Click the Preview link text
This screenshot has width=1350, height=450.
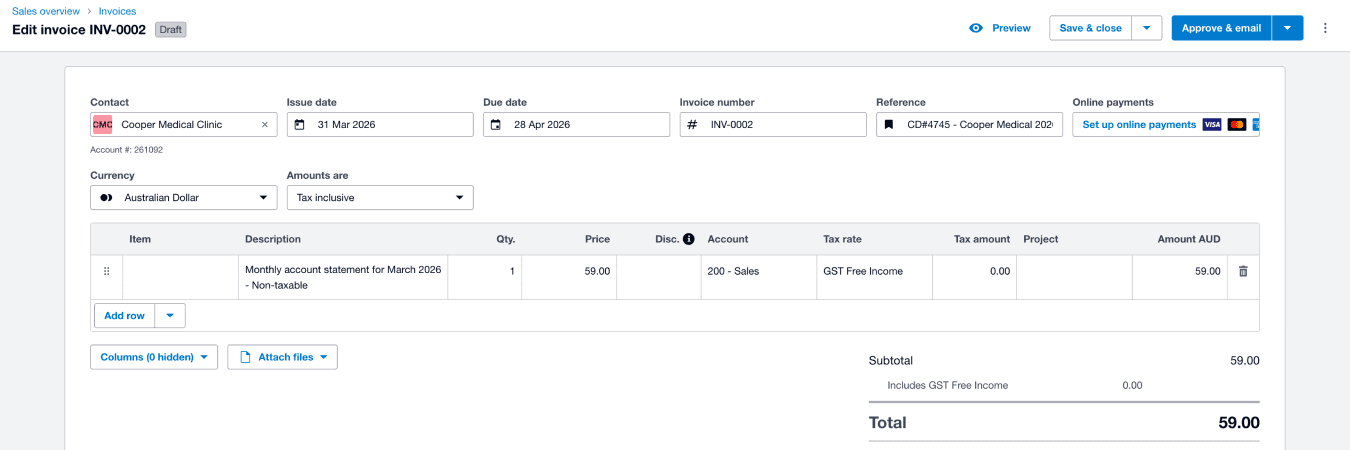tap(1011, 28)
